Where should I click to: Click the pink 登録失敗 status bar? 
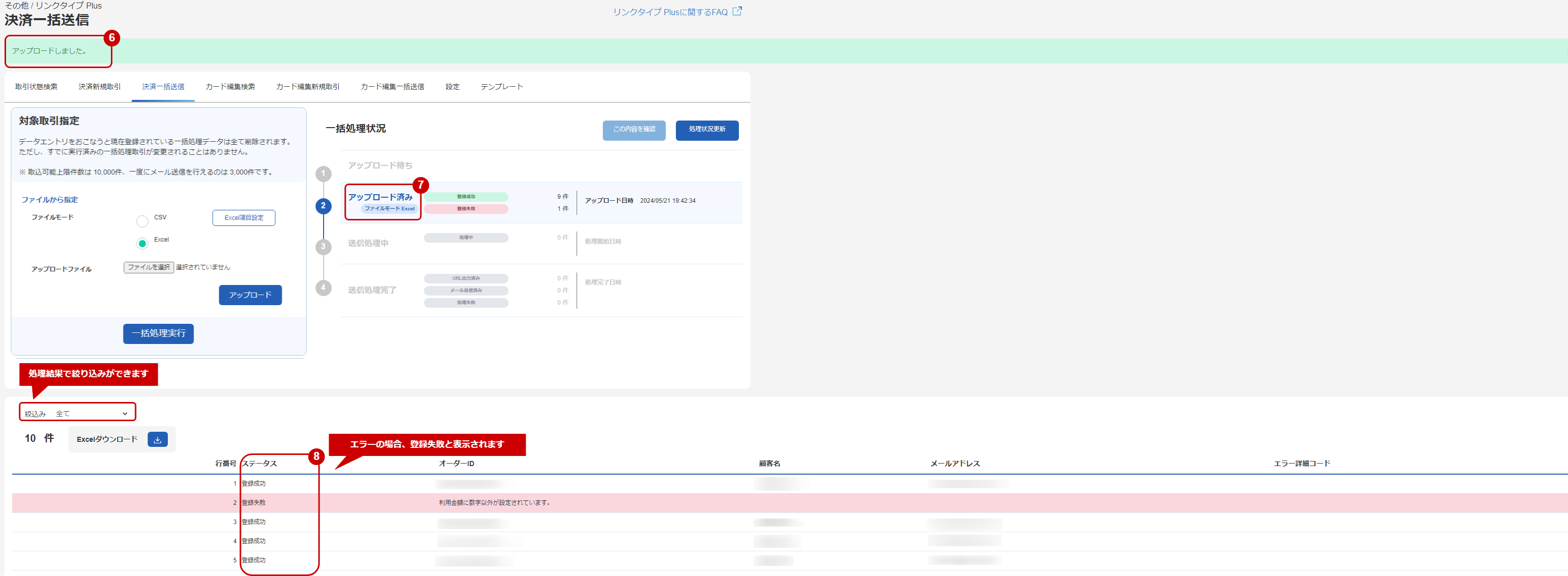[x=466, y=209]
